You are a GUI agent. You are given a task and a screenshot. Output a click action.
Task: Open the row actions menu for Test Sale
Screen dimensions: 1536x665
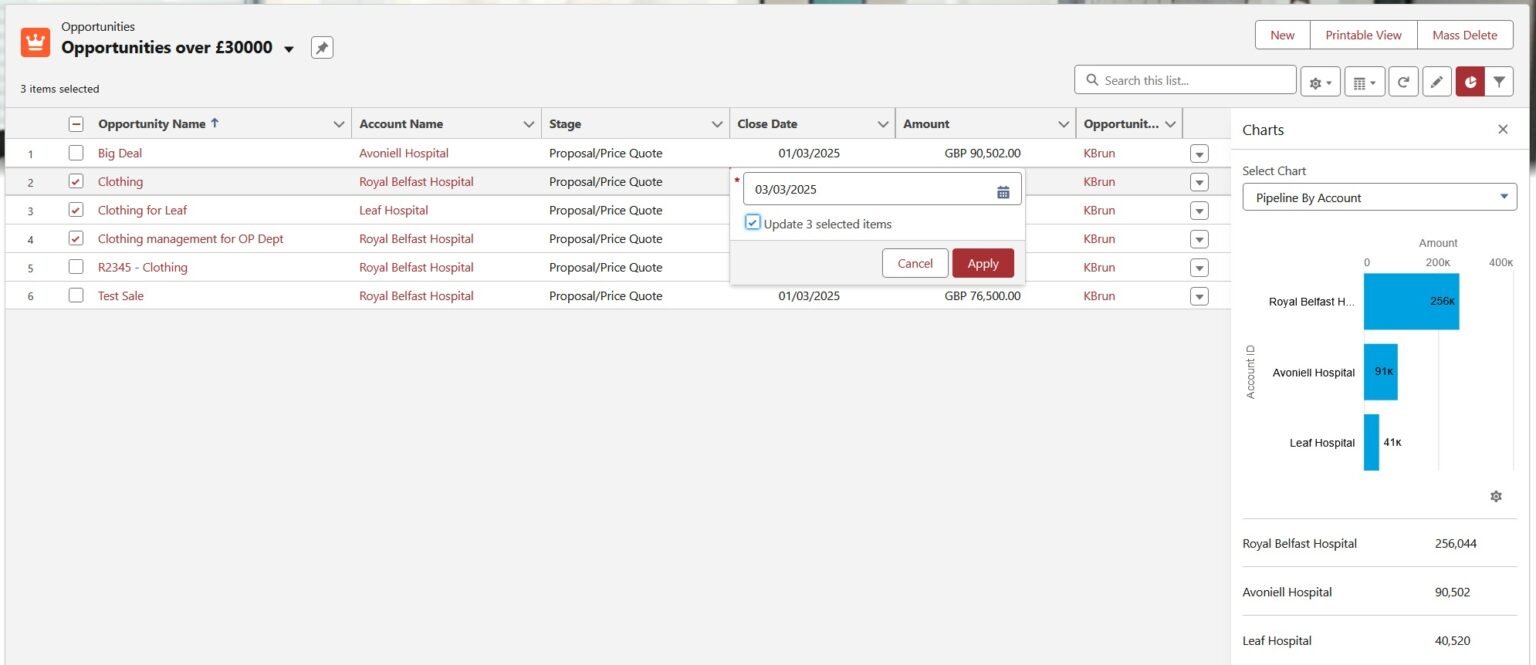point(1198,295)
